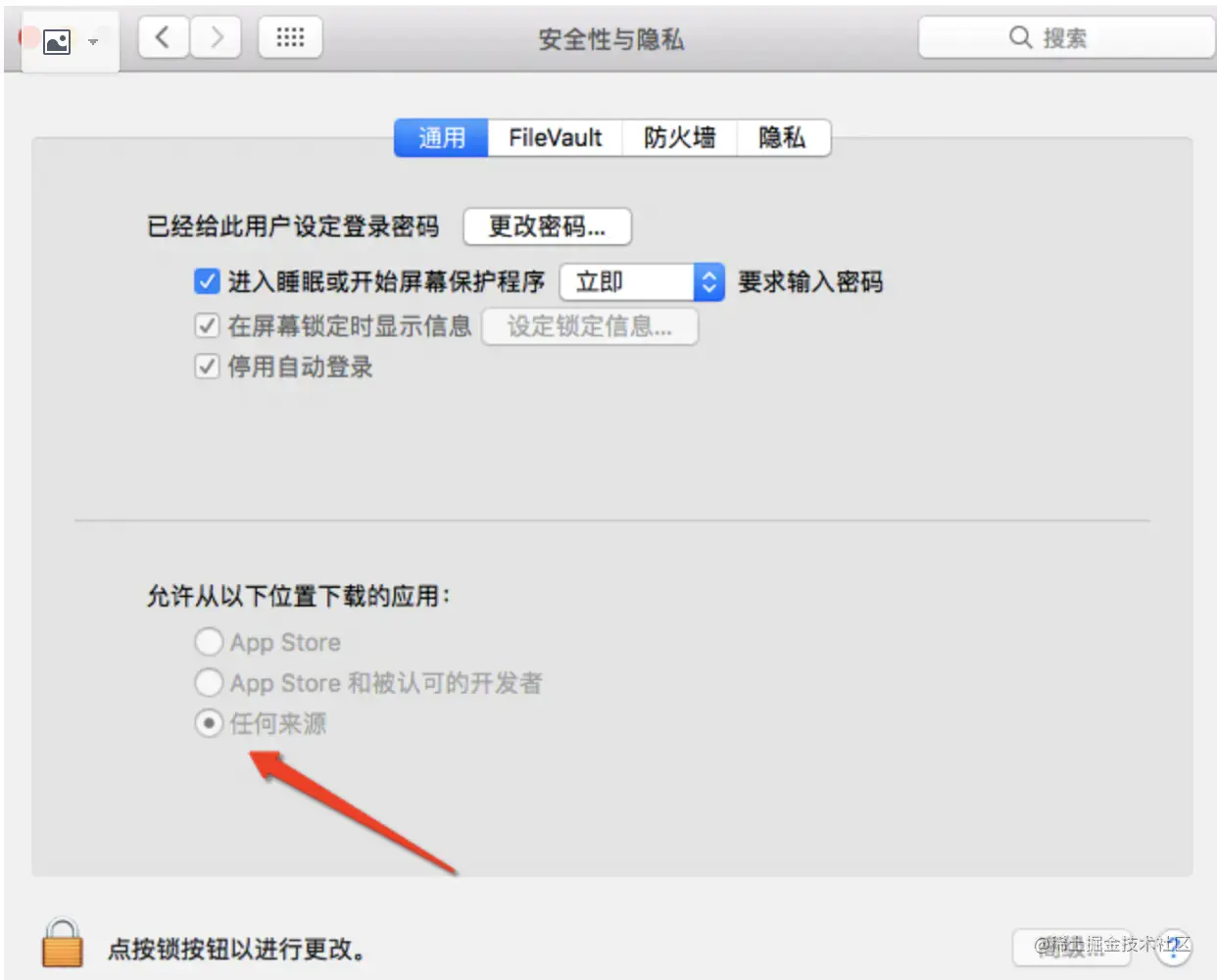Image resolution: width=1217 pixels, height=980 pixels.
Task: Open the small dropdown arrow beside image icon
Action: point(93,42)
